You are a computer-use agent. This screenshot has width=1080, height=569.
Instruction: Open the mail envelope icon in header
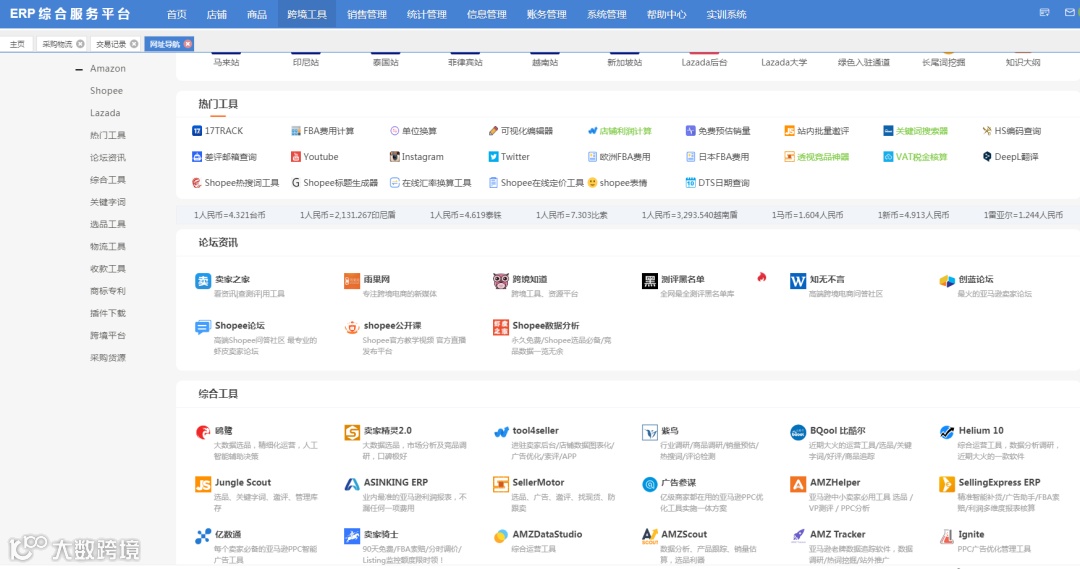[x=1070, y=12]
